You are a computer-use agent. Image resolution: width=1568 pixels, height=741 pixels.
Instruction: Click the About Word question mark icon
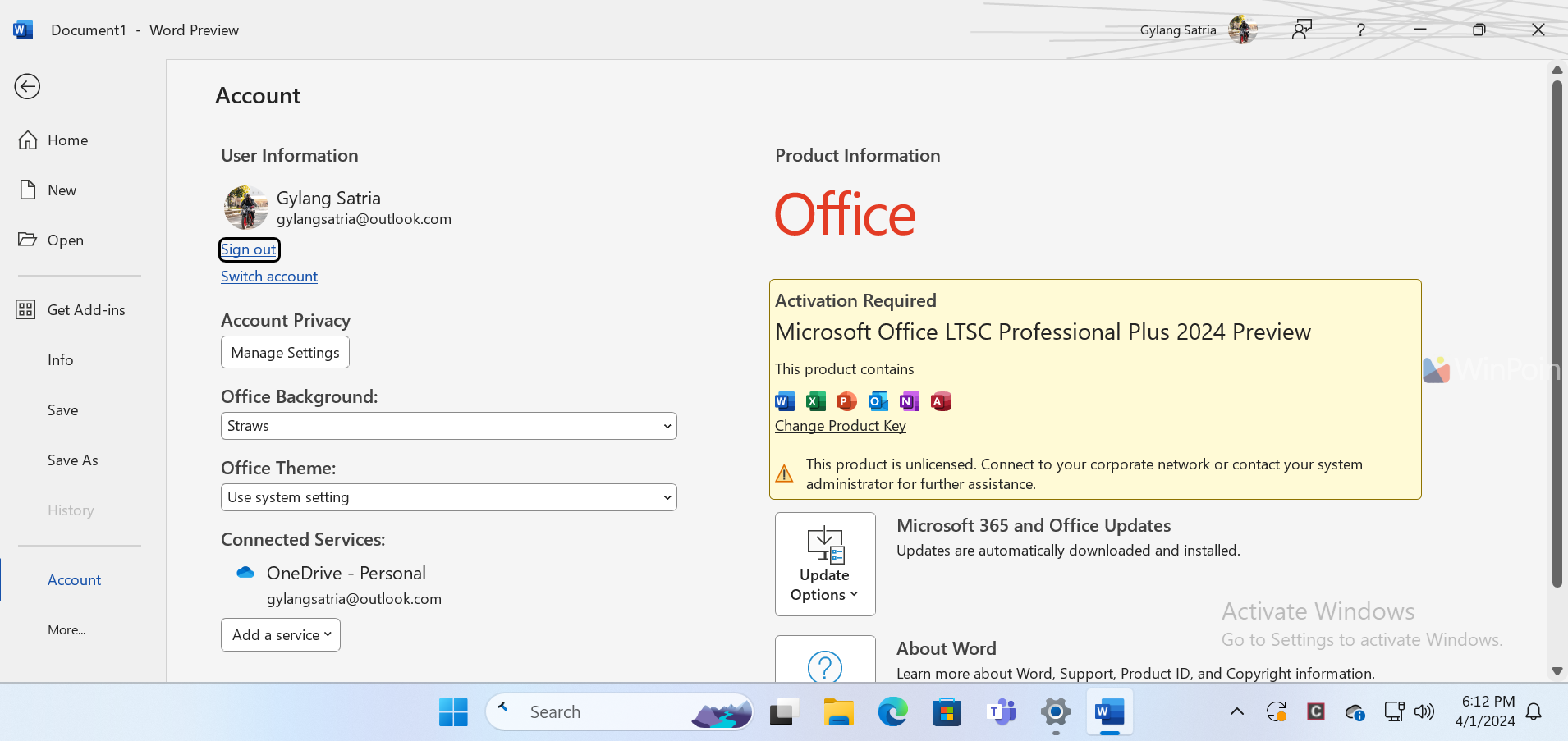click(x=825, y=663)
